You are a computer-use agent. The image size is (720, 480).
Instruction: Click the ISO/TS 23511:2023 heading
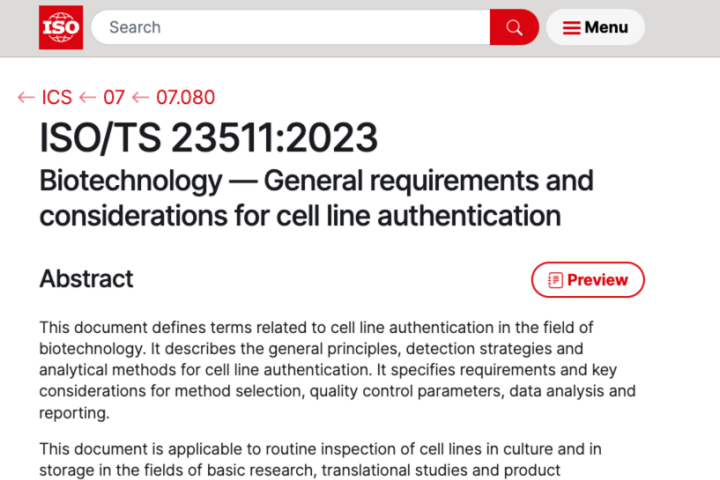click(x=208, y=137)
